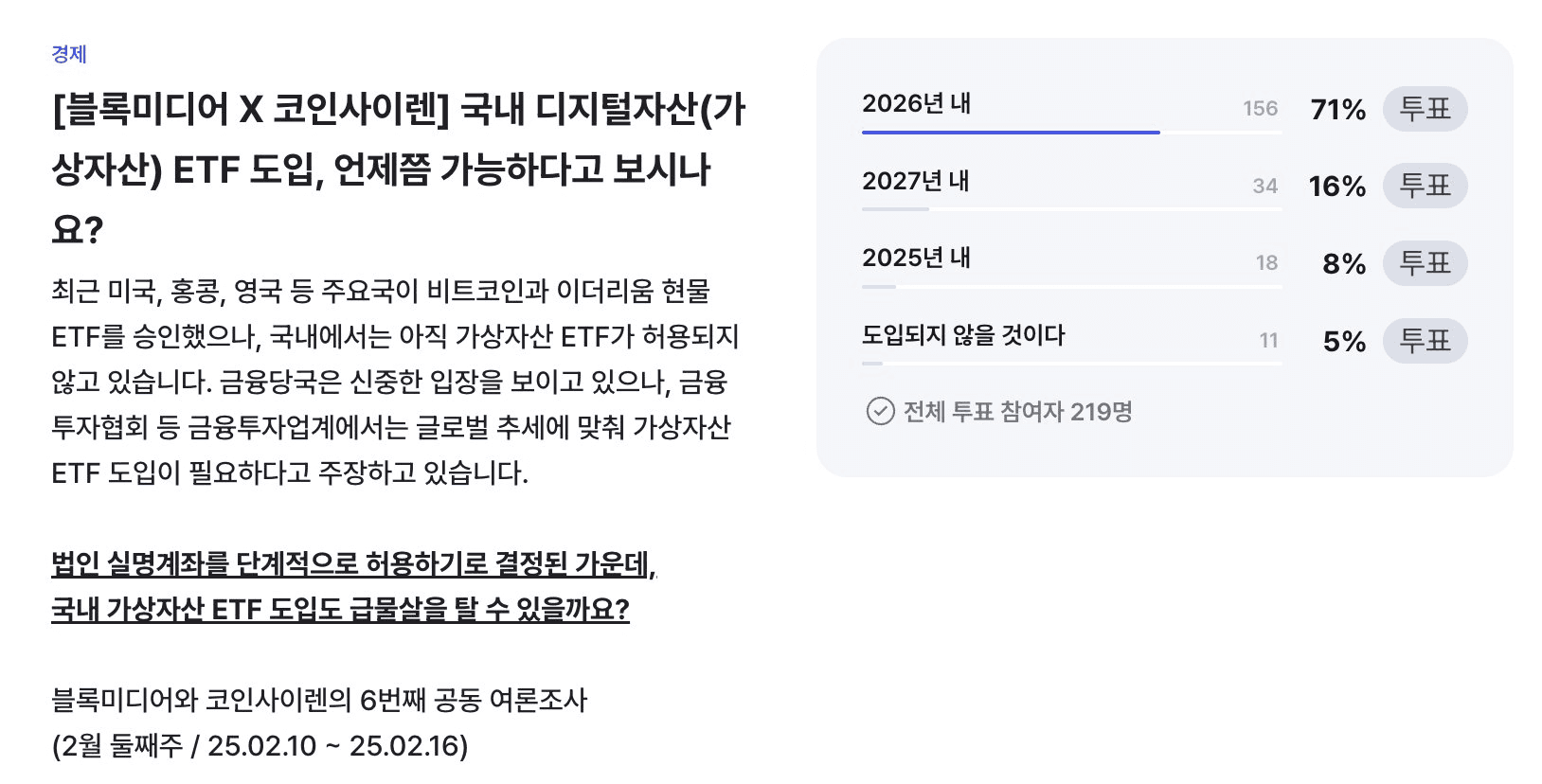Click the checkmark icon beside participant count
The height and width of the screenshot is (784, 1542).
coord(881,411)
